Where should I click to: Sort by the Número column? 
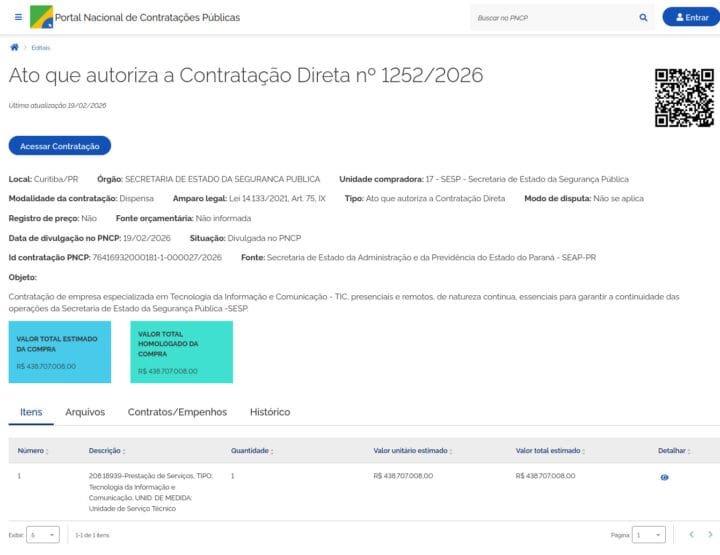coord(33,451)
